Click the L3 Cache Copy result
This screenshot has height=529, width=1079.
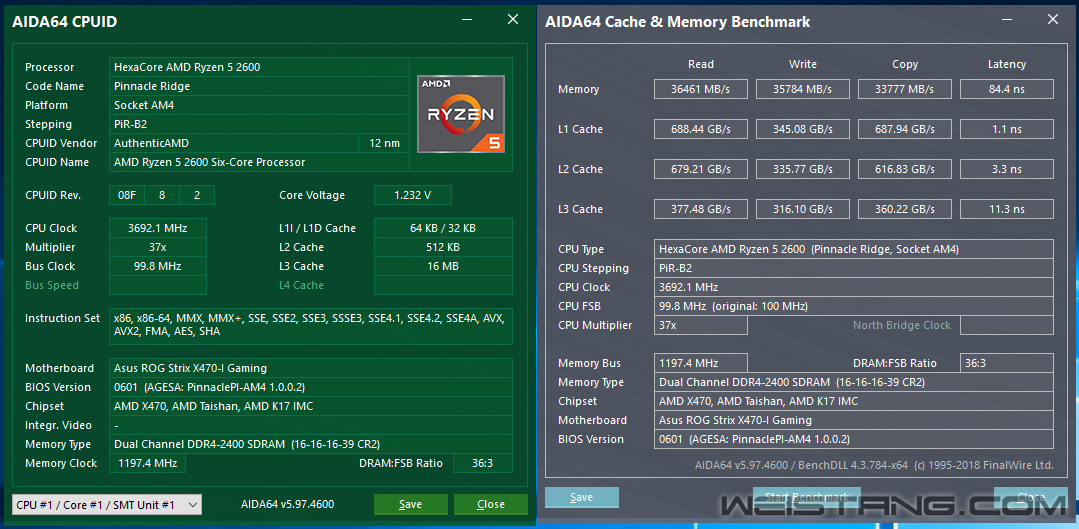click(x=905, y=209)
